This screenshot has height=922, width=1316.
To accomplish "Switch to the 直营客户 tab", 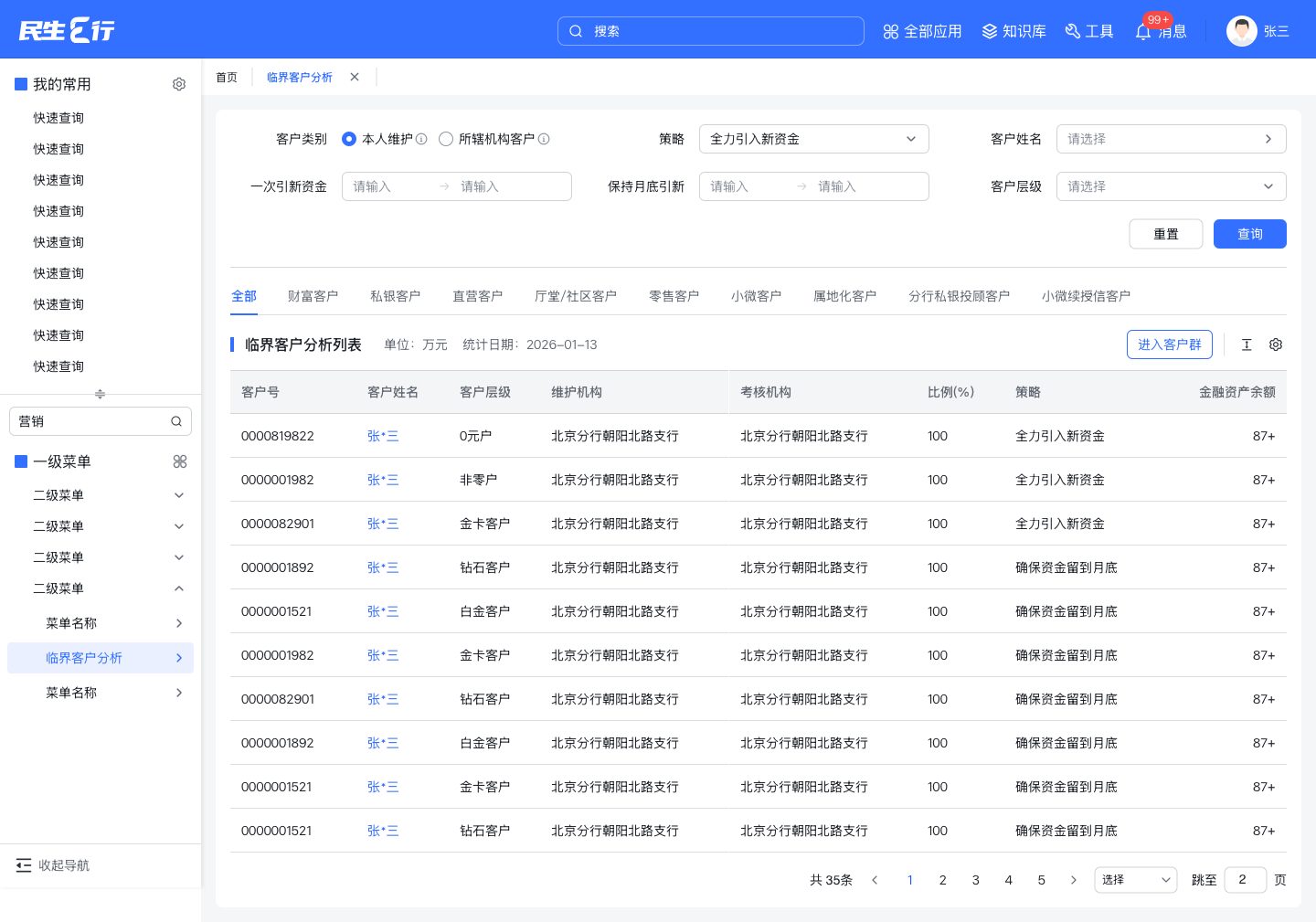I will (x=477, y=296).
